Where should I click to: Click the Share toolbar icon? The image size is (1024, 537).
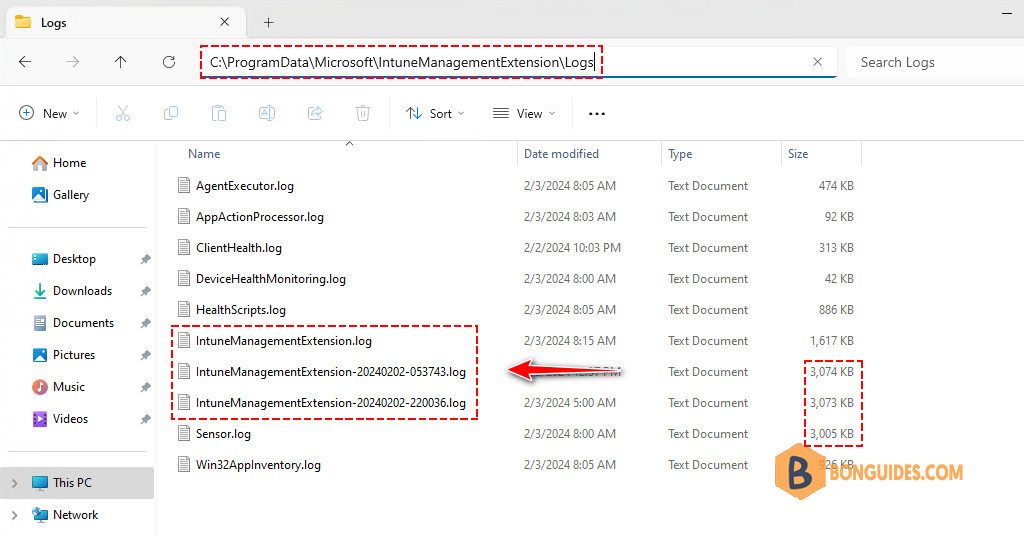(x=315, y=114)
